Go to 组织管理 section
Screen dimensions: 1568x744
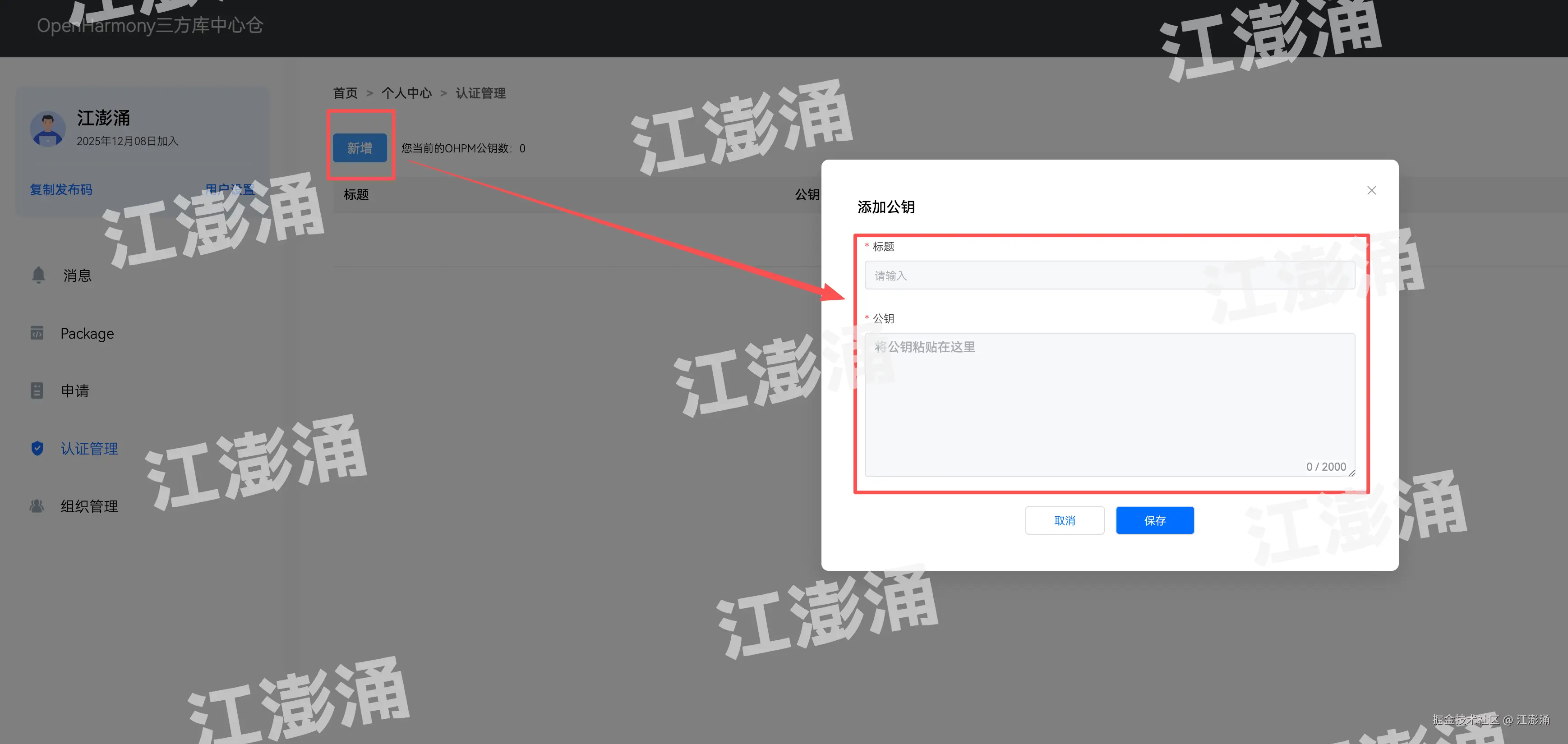tap(89, 506)
